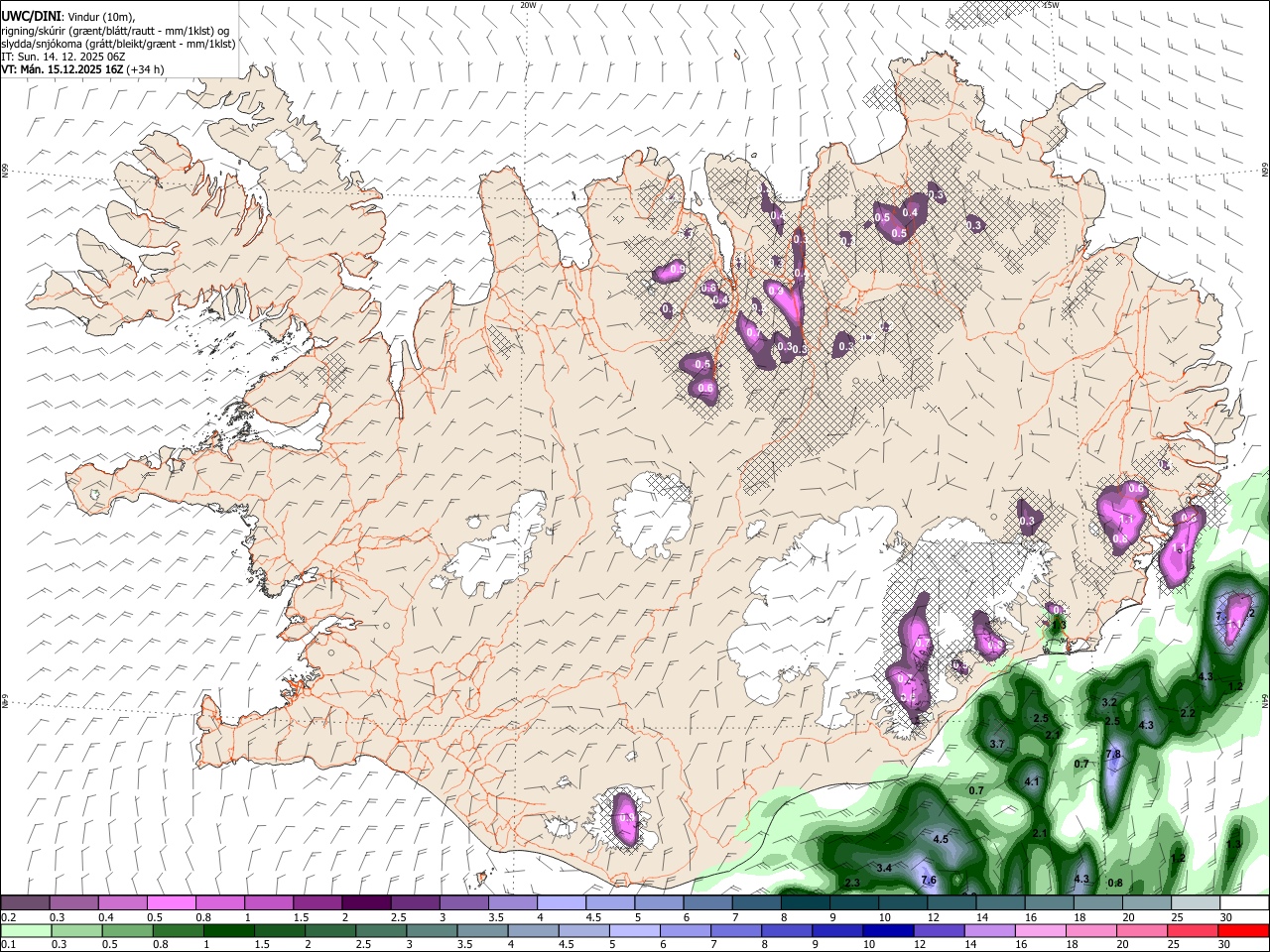Click the 4.1 rainfall value on the map
1270x952 pixels.
(x=1031, y=781)
